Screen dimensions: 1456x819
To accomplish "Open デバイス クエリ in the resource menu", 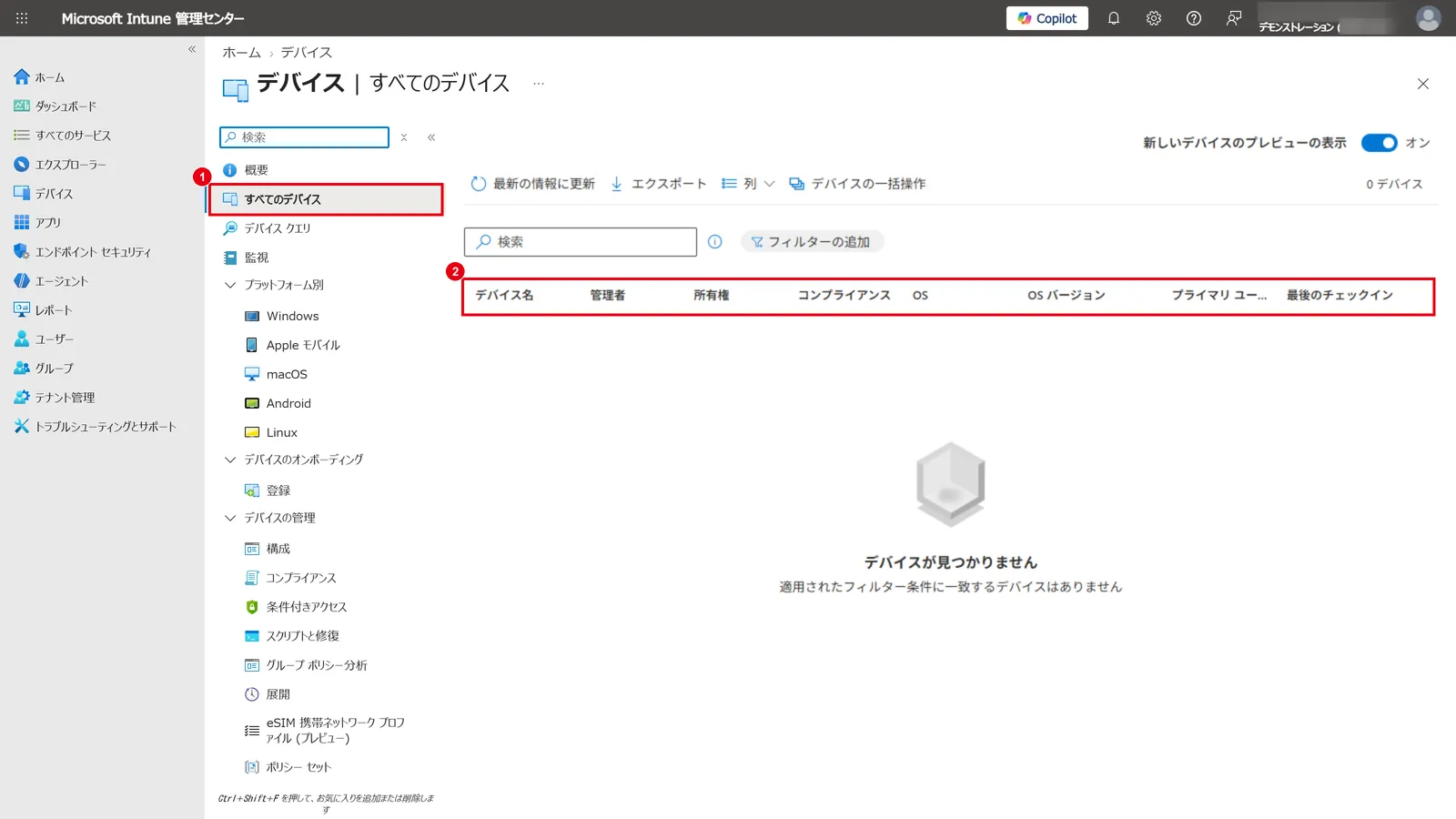I will click(267, 228).
